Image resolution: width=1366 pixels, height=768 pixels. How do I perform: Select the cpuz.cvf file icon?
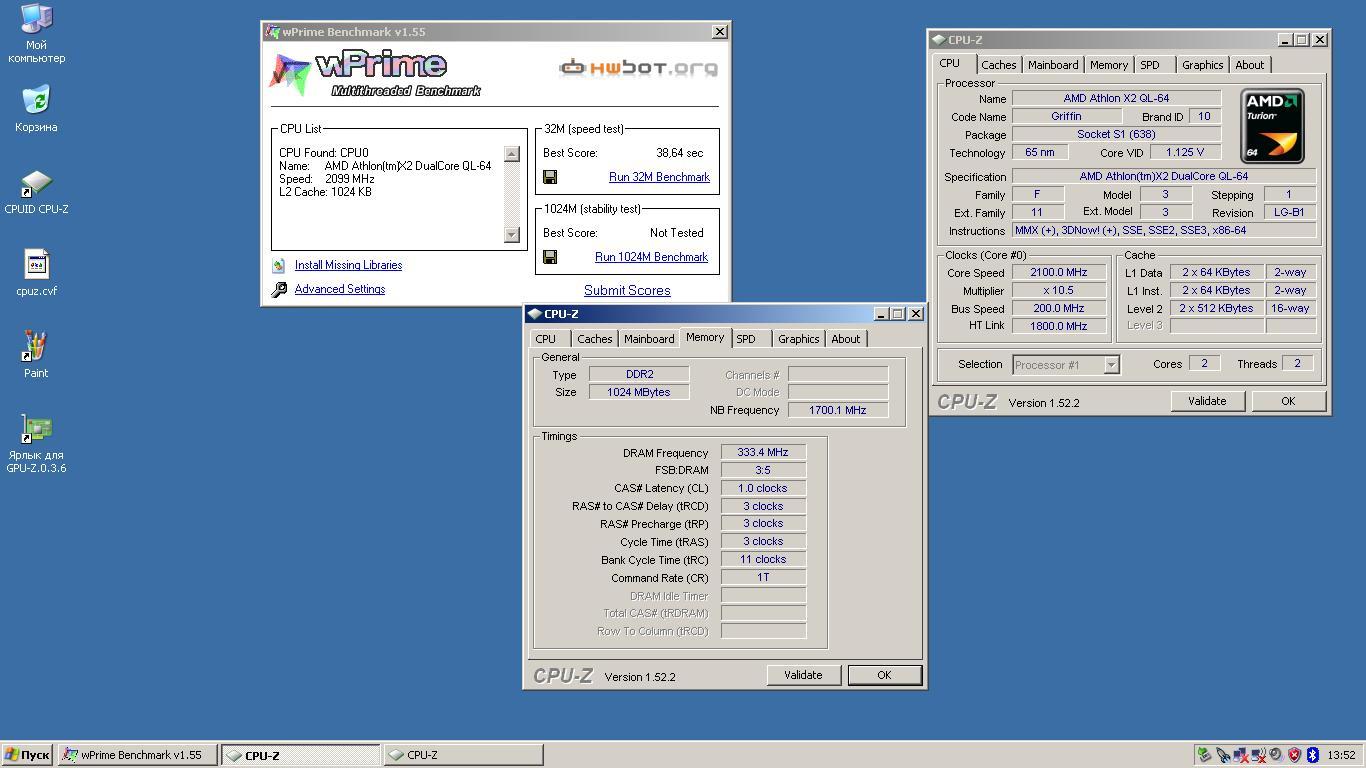click(36, 265)
